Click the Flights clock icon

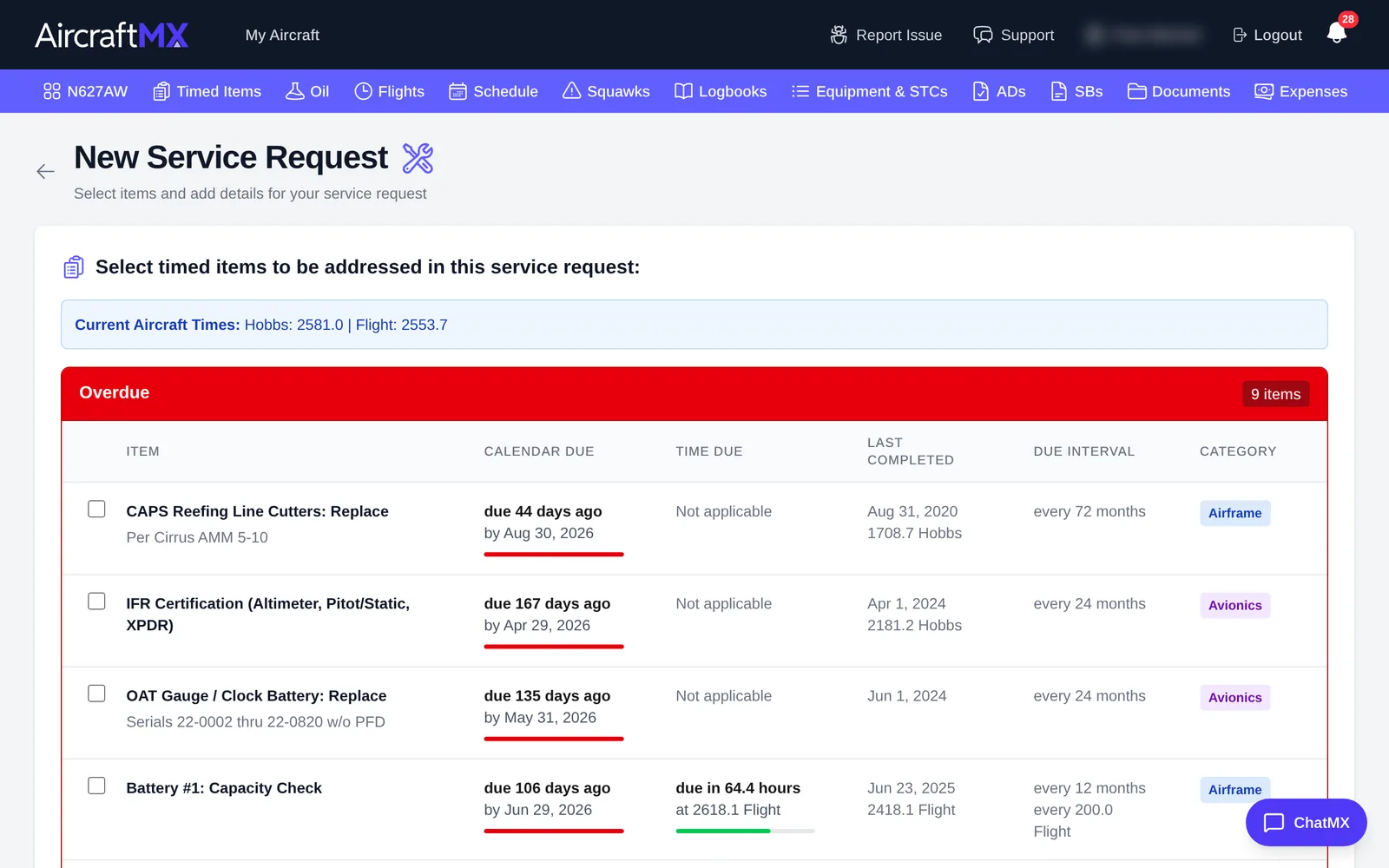[x=363, y=91]
